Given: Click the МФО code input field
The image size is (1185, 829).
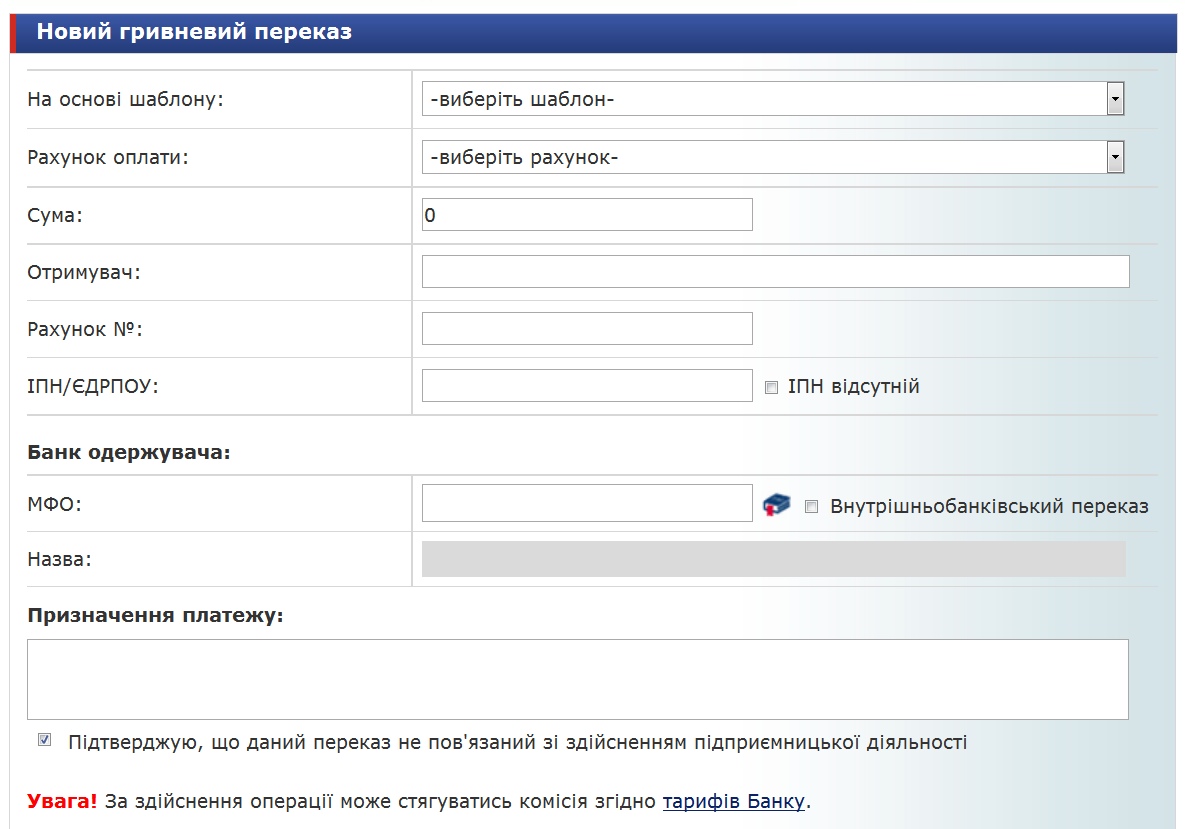Looking at the screenshot, I should point(587,503).
